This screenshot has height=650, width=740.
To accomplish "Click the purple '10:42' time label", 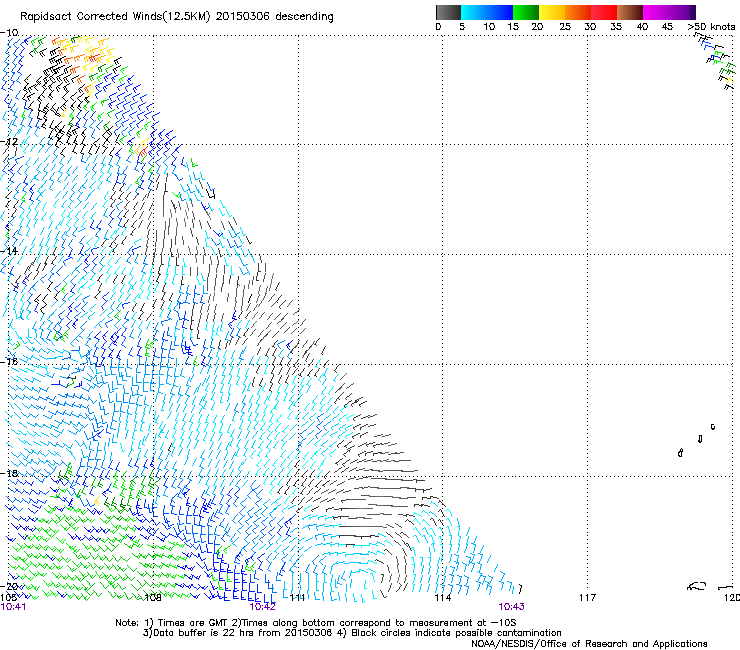I will [262, 607].
